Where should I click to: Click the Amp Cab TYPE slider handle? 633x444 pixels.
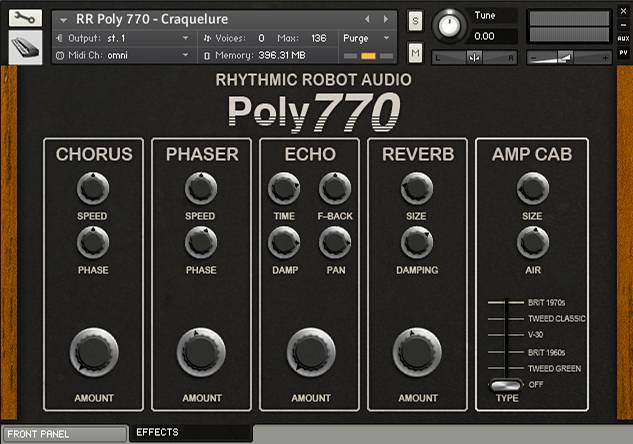click(x=505, y=385)
